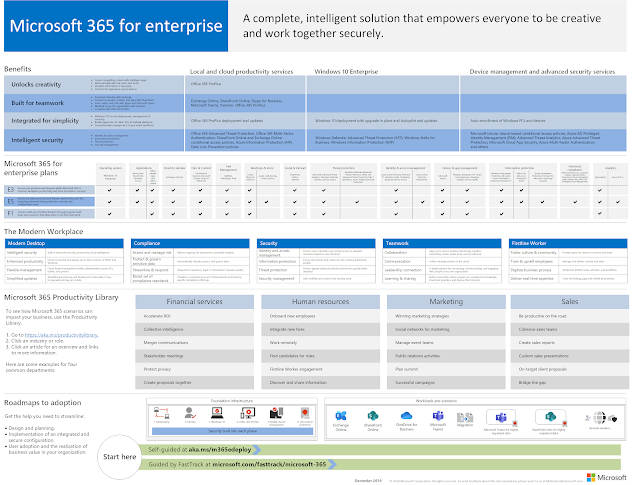Select the Compliance panel header
This screenshot has width=639, height=485.
click(190, 243)
